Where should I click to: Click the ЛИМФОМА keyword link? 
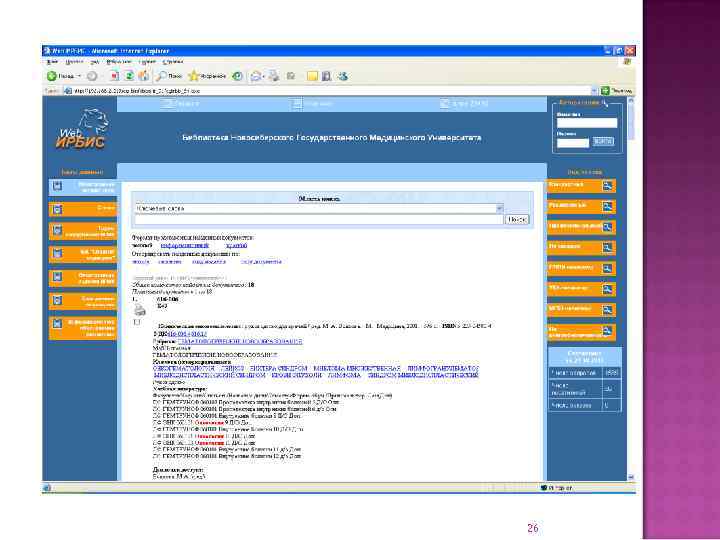tap(344, 375)
